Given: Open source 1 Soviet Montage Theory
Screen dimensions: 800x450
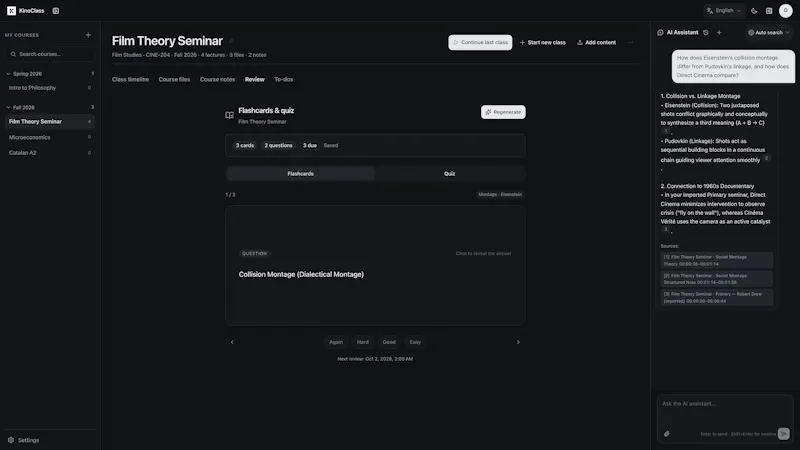Looking at the screenshot, I should pos(717,260).
